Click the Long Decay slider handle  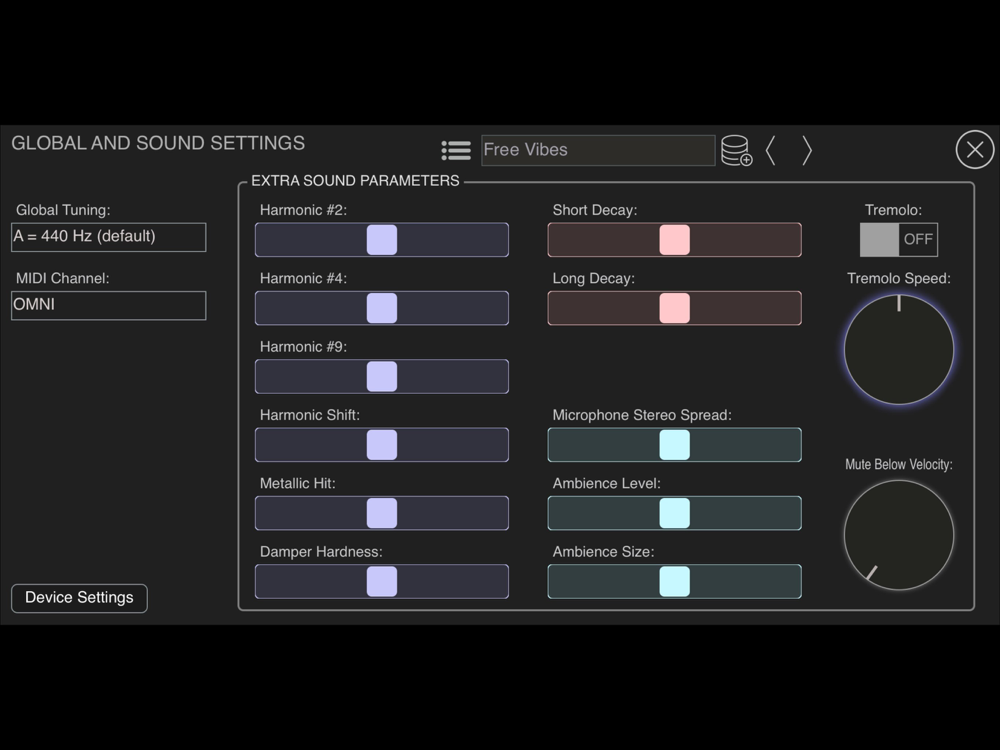[x=675, y=308]
